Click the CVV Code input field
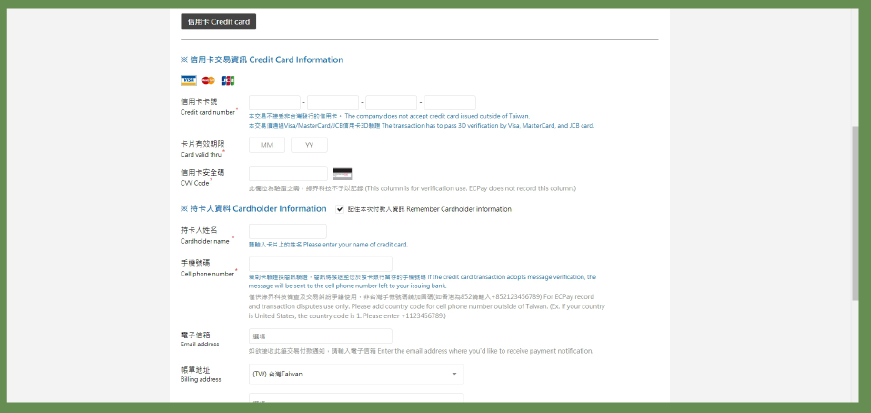The width and height of the screenshot is (871, 413). tap(288, 173)
